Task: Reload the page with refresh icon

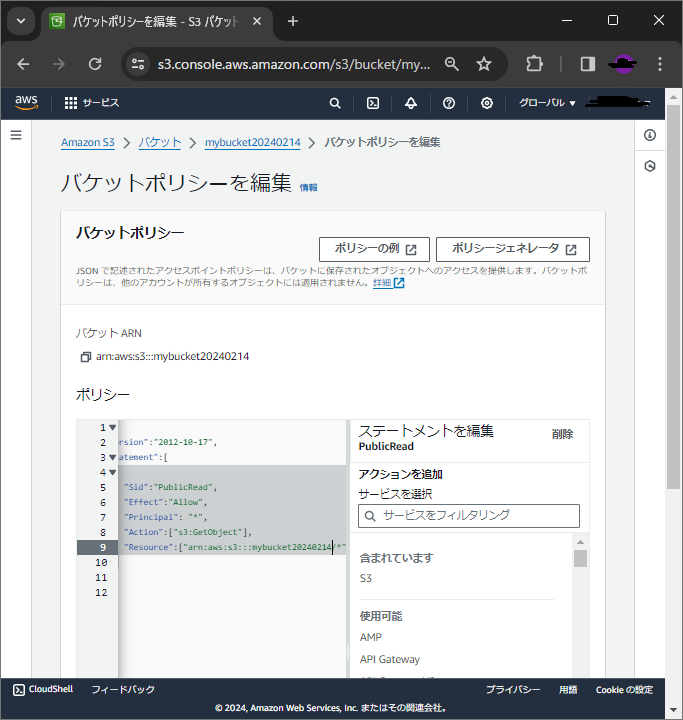Action: tap(95, 64)
